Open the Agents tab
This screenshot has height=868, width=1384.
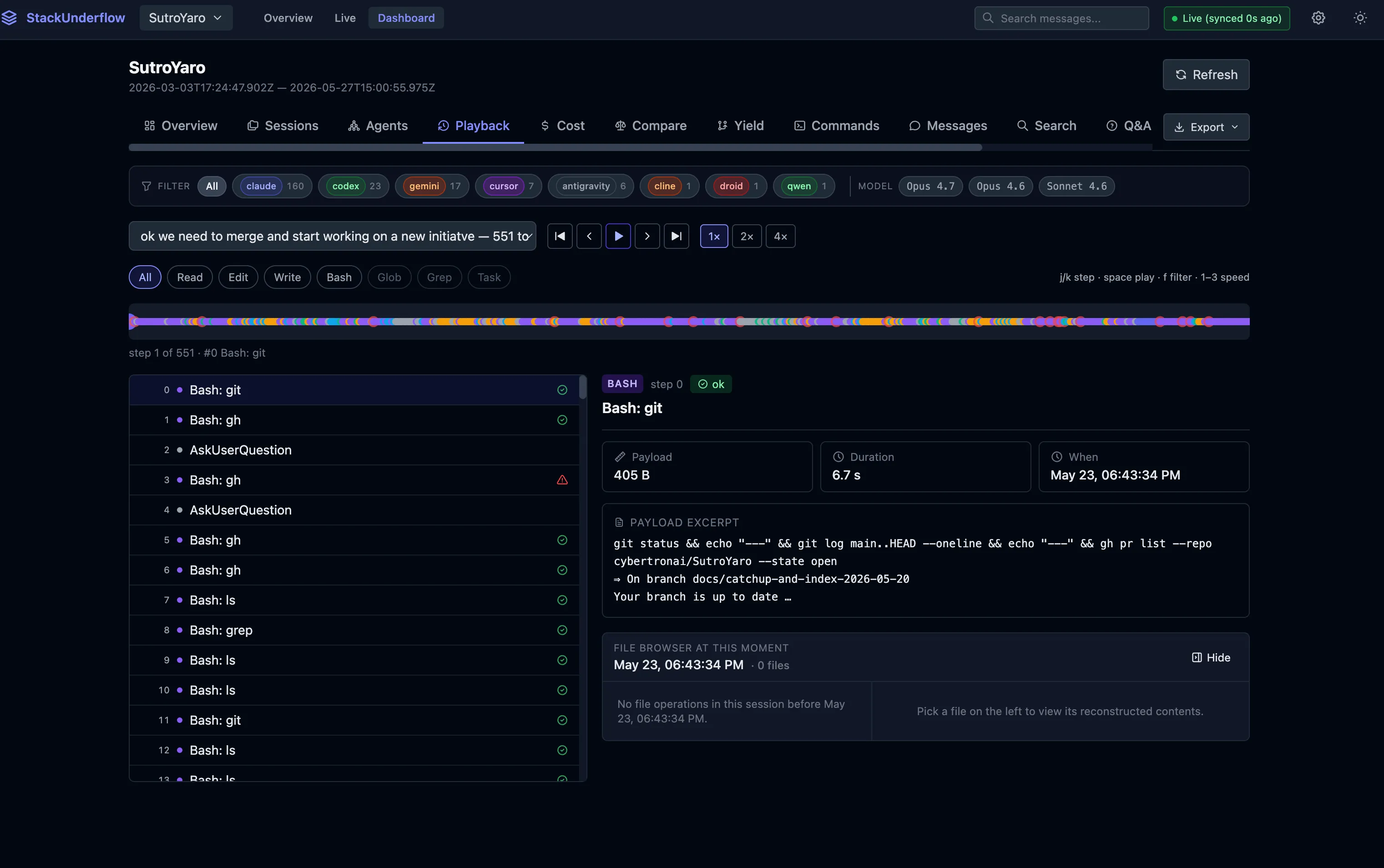[x=378, y=126]
